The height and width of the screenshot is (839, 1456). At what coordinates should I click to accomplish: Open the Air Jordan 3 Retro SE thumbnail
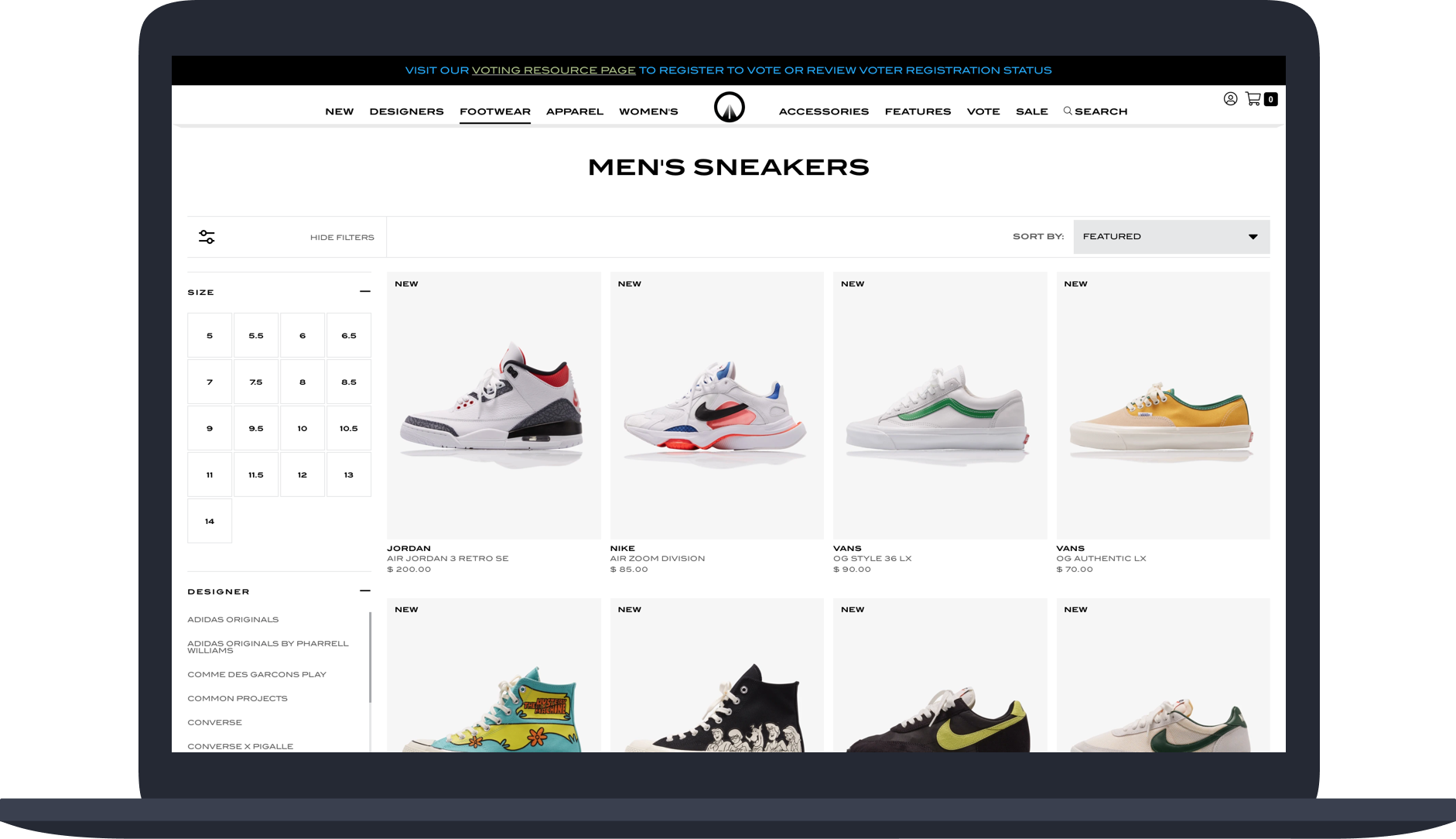point(494,406)
